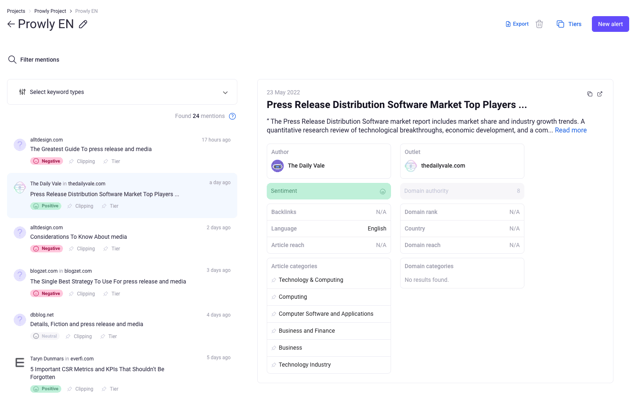This screenshot has height=396, width=630.
Task: Open Negative sentiment on Considerations To Know
Action: click(x=47, y=249)
